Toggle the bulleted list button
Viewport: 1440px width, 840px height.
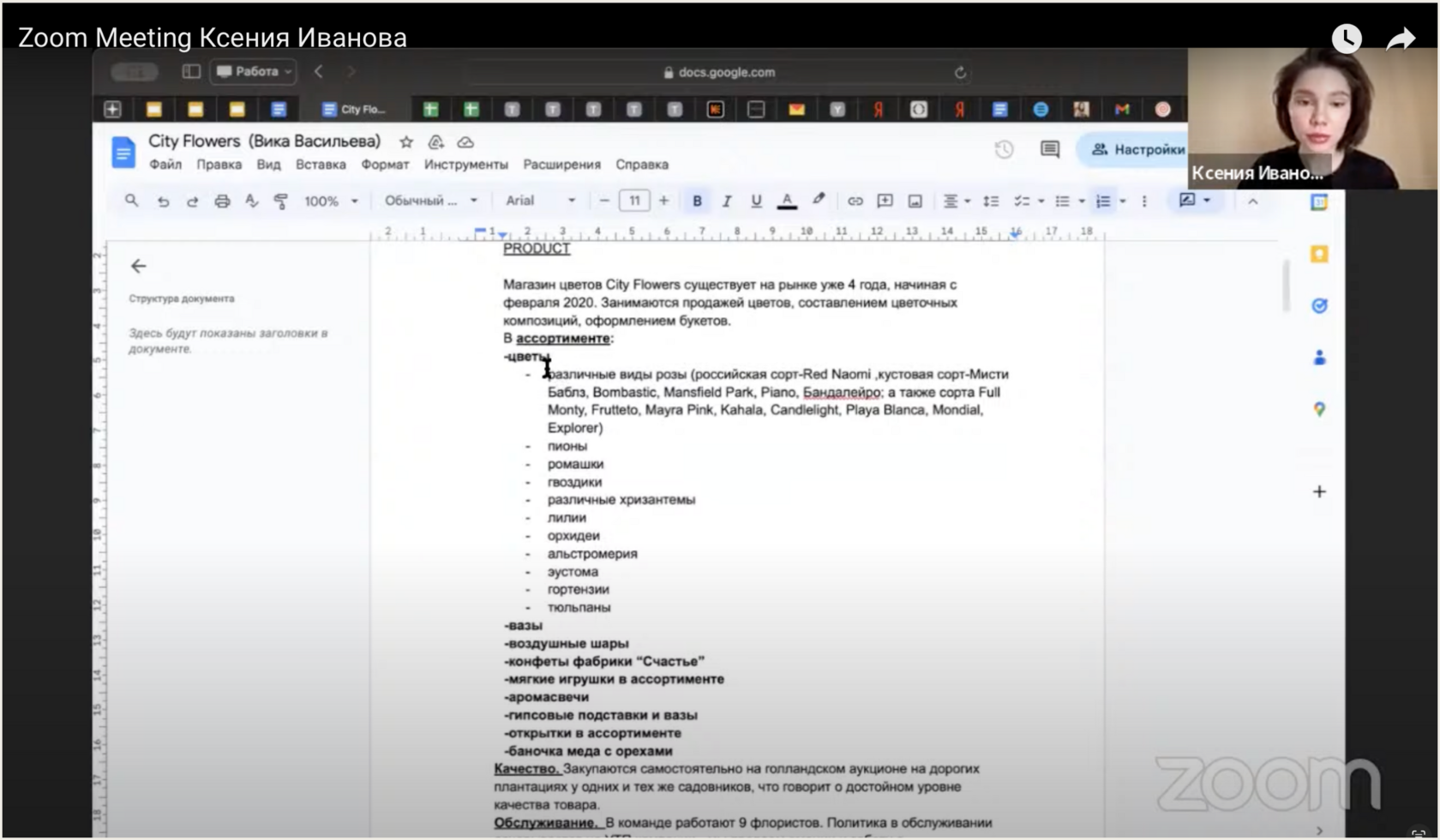[1062, 201]
